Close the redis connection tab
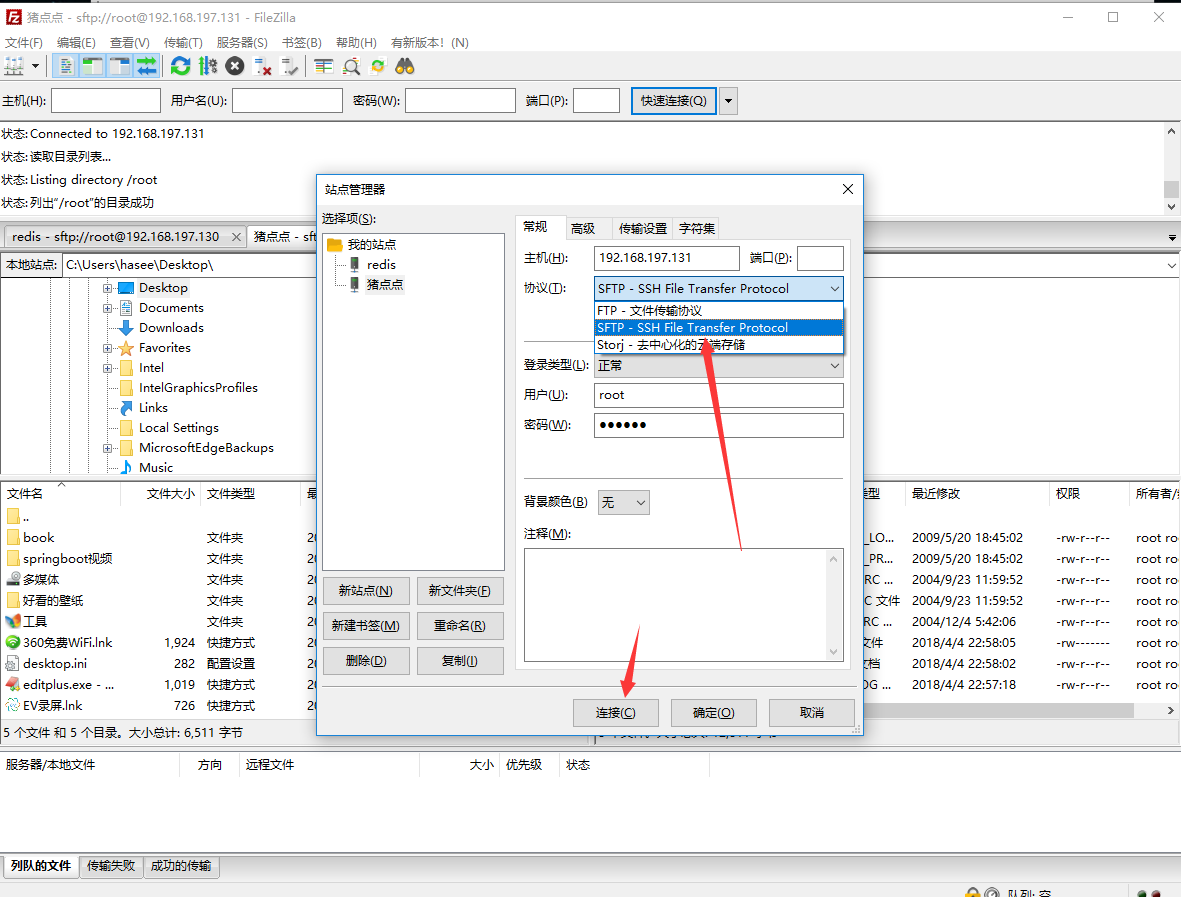Screen dimensions: 1181x897 tap(237, 236)
